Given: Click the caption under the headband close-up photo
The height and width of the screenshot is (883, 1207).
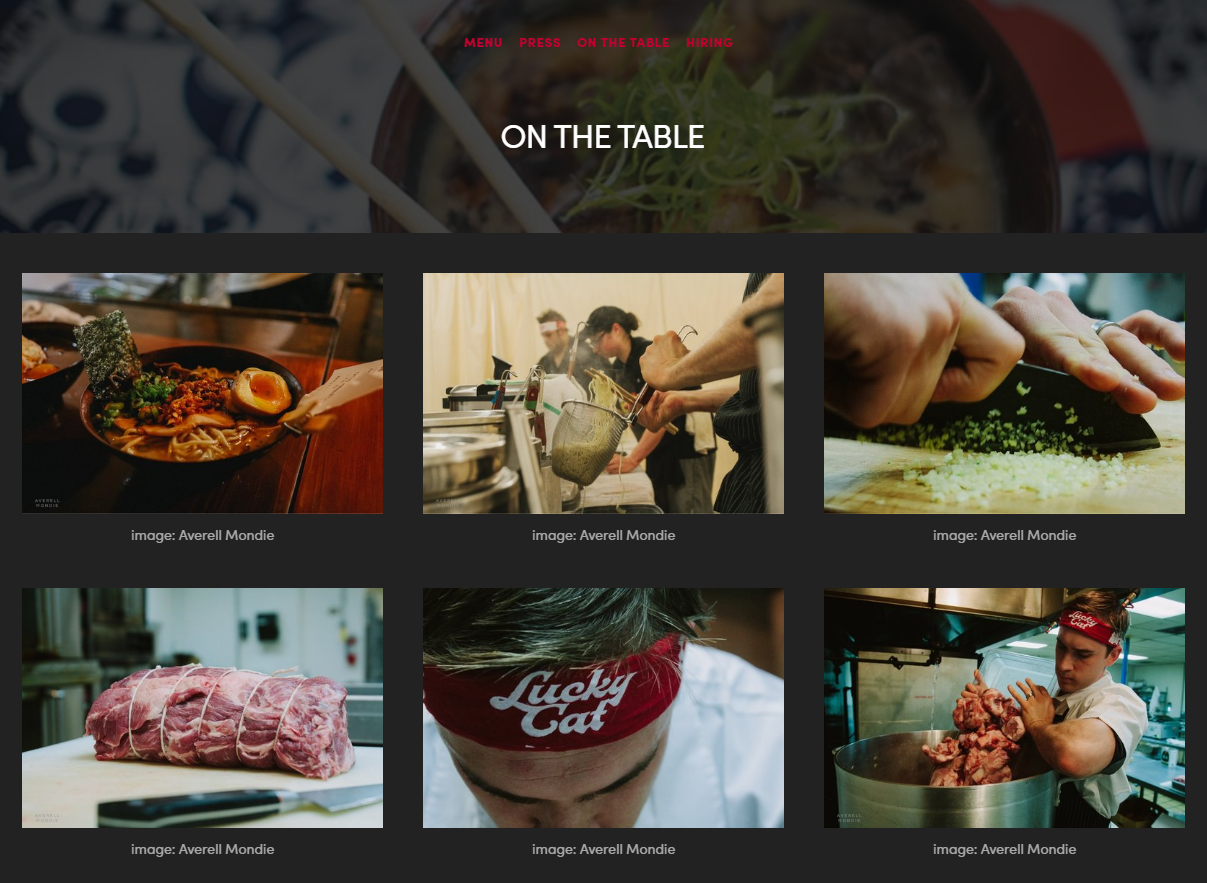Looking at the screenshot, I should (603, 849).
